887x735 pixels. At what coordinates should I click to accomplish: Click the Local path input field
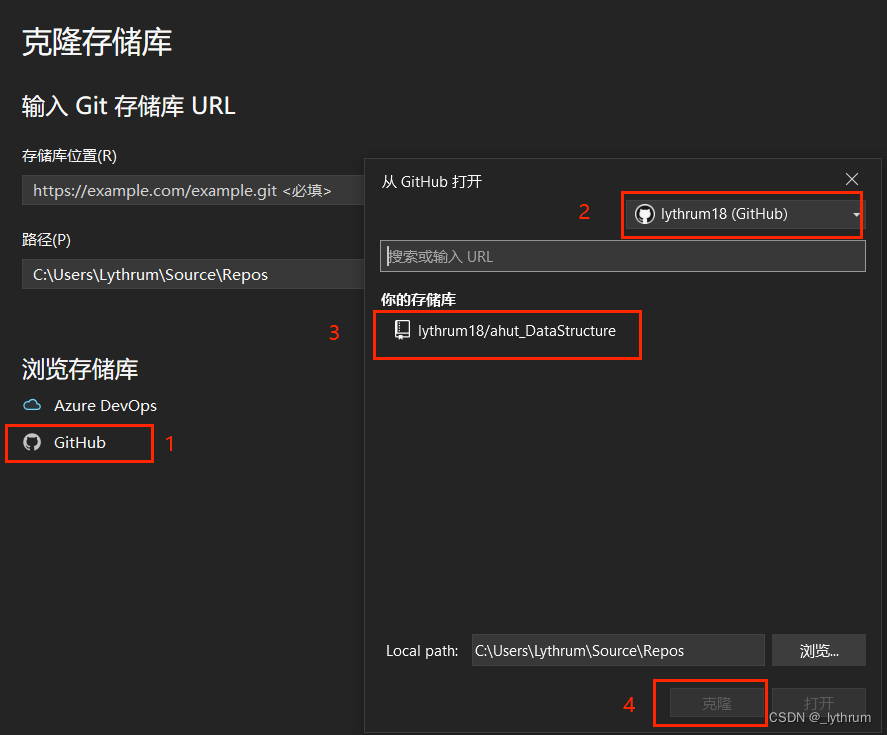[x=618, y=650]
